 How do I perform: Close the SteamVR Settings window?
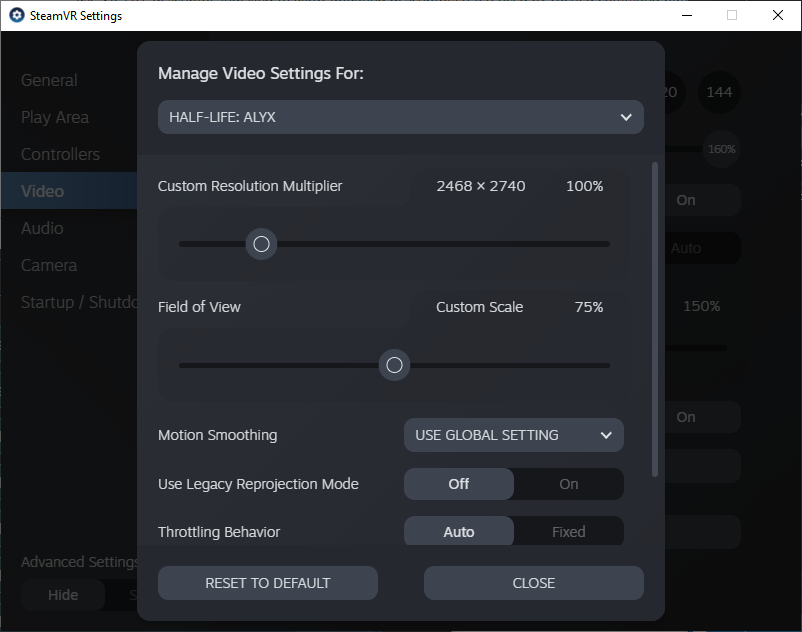778,15
